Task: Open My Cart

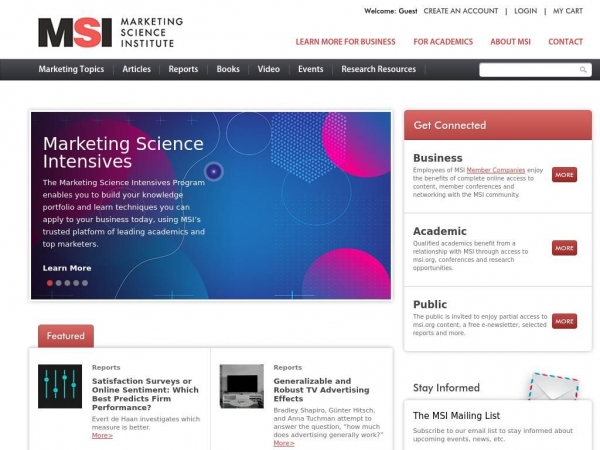Action: (x=567, y=11)
